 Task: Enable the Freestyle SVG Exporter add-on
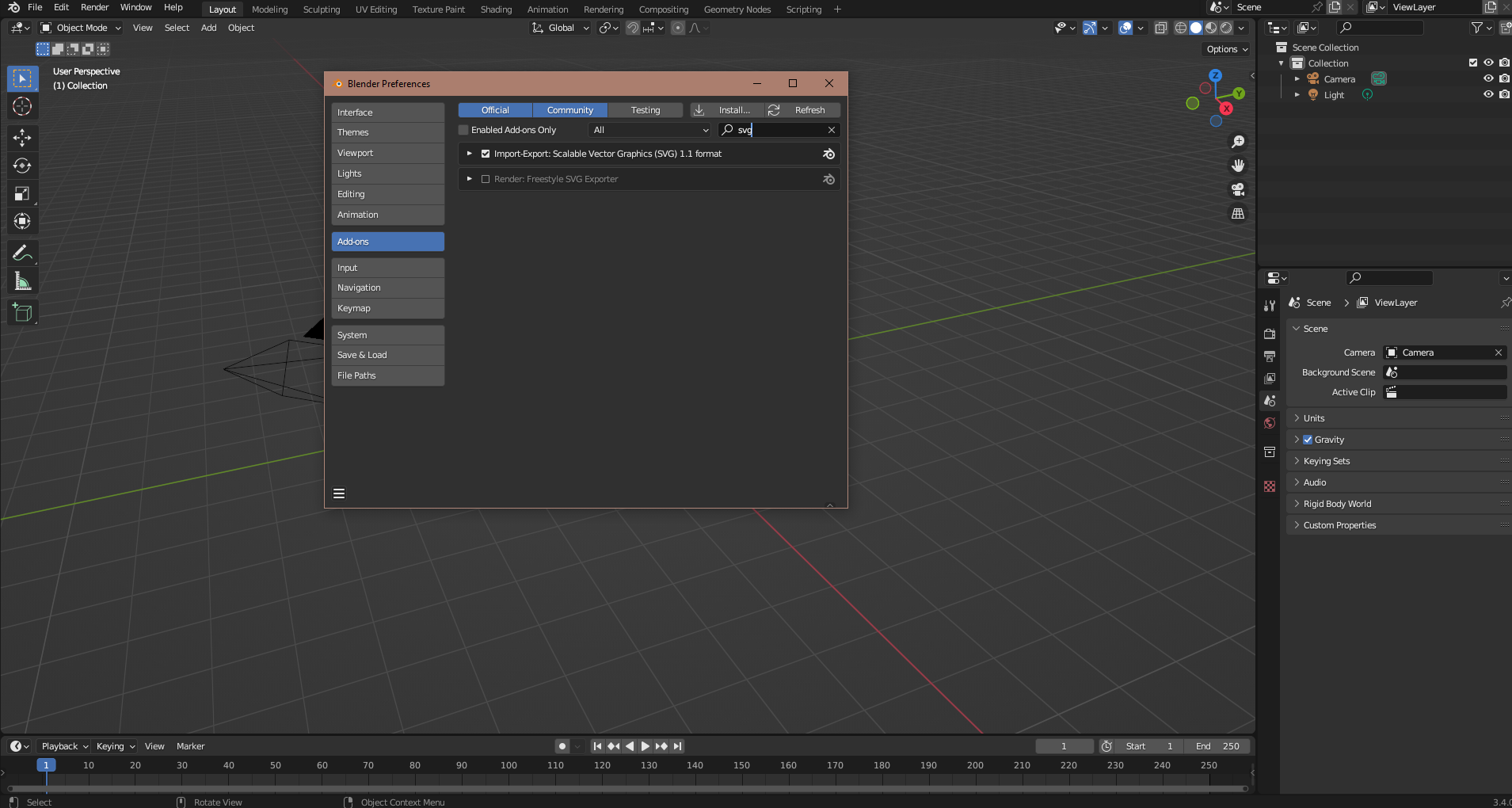click(486, 179)
